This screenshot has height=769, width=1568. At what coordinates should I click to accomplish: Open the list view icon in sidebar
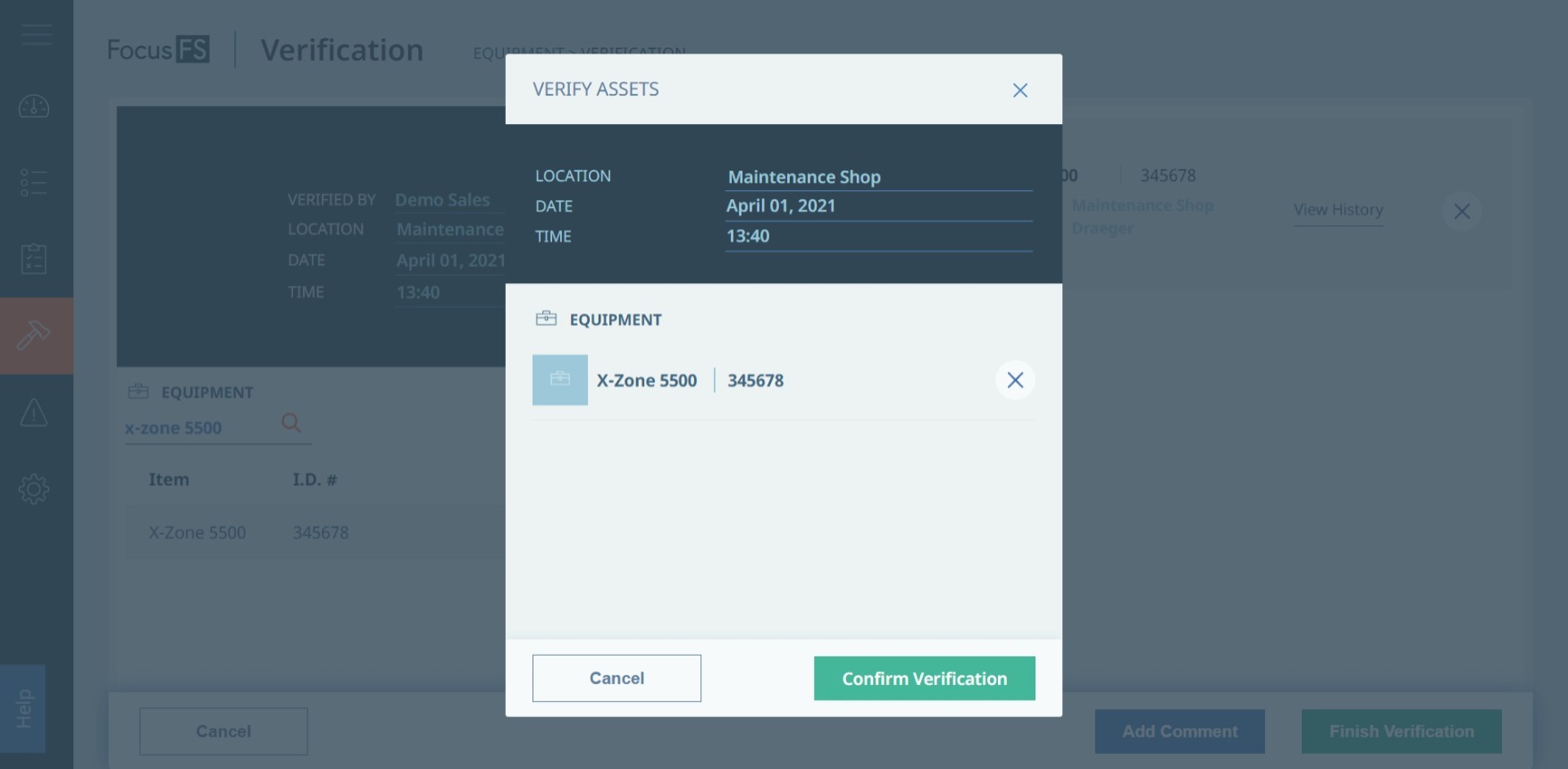tap(34, 182)
